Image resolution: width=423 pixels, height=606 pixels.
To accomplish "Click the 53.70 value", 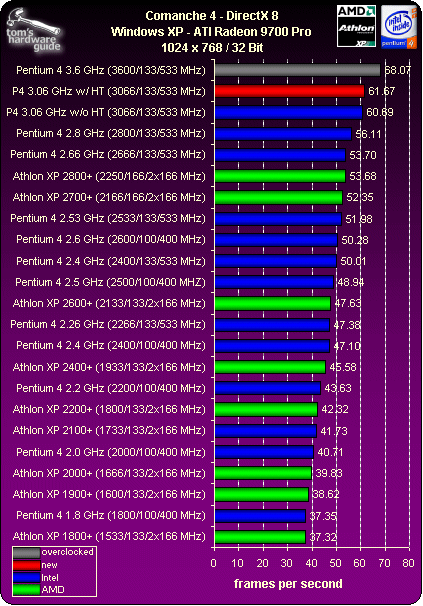I will (x=363, y=155).
